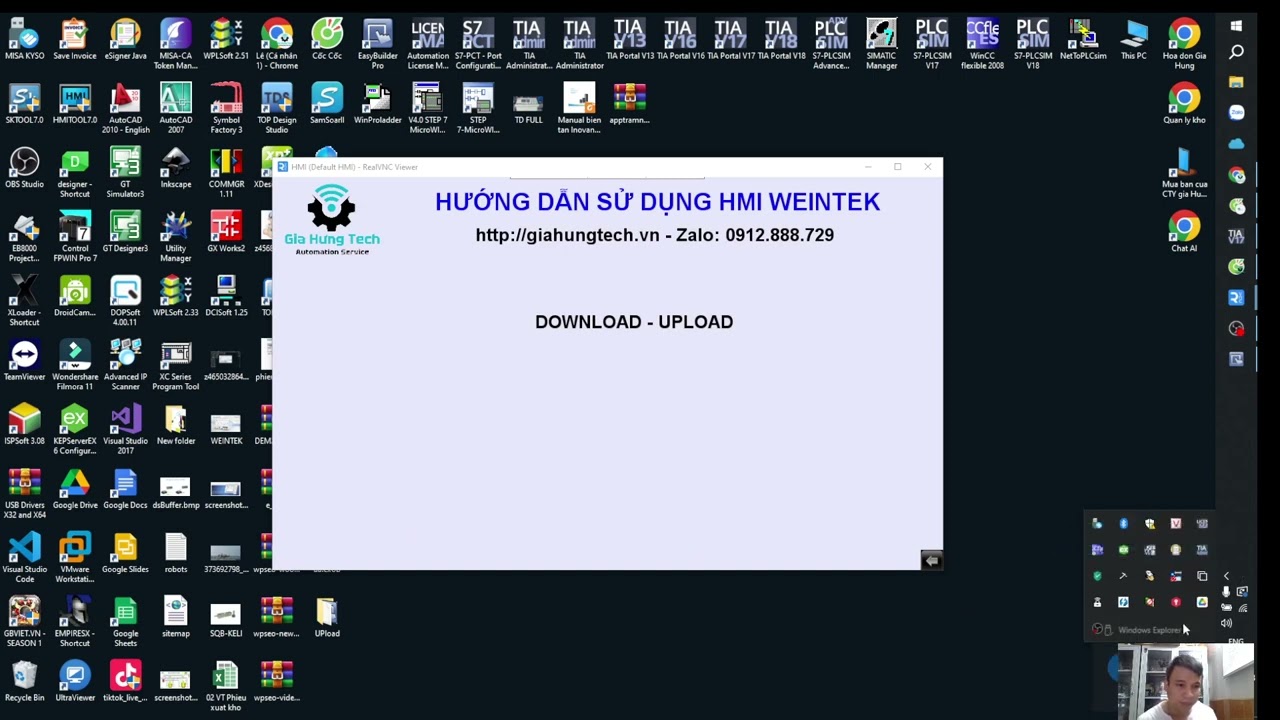
Task: Open Windows search magnifier icon
Action: point(1236,52)
